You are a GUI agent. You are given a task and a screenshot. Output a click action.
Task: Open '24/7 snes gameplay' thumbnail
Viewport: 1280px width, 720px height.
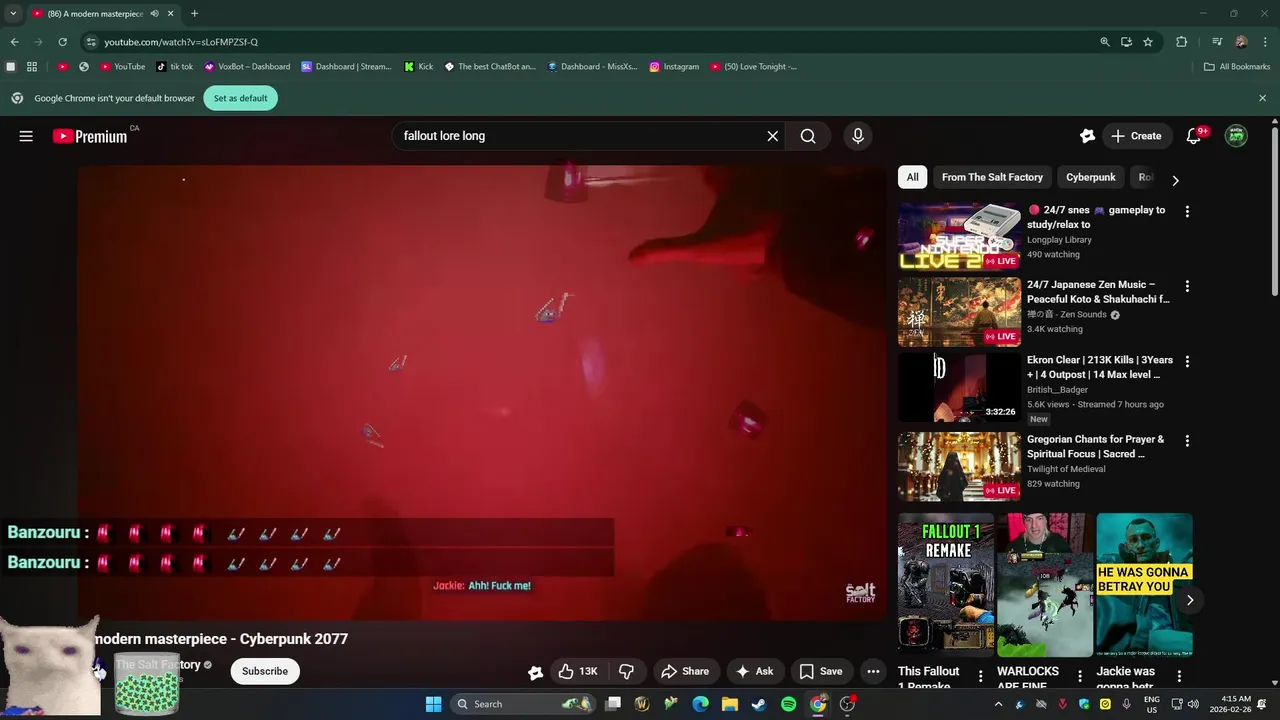click(x=959, y=237)
